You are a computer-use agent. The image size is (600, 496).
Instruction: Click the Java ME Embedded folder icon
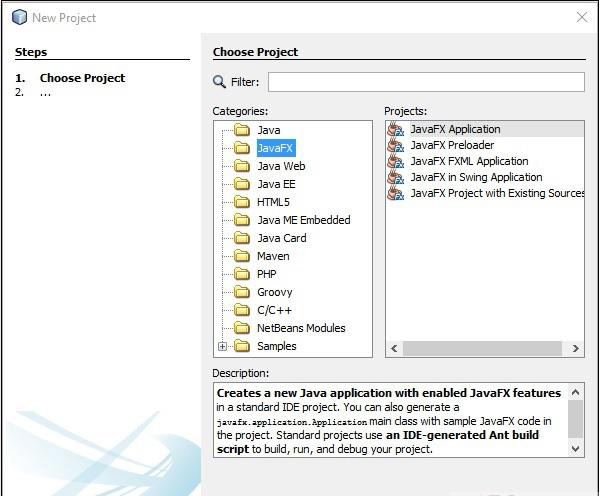tap(242, 220)
